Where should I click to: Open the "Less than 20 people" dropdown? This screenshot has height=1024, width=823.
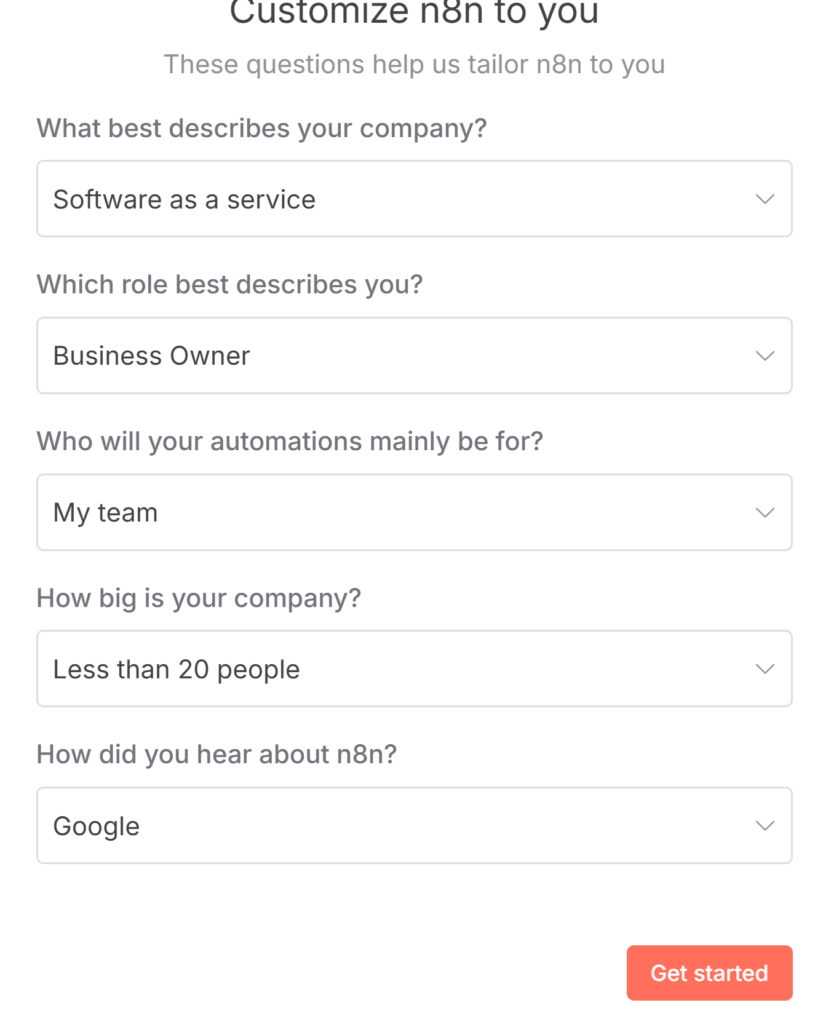pyautogui.click(x=400, y=669)
